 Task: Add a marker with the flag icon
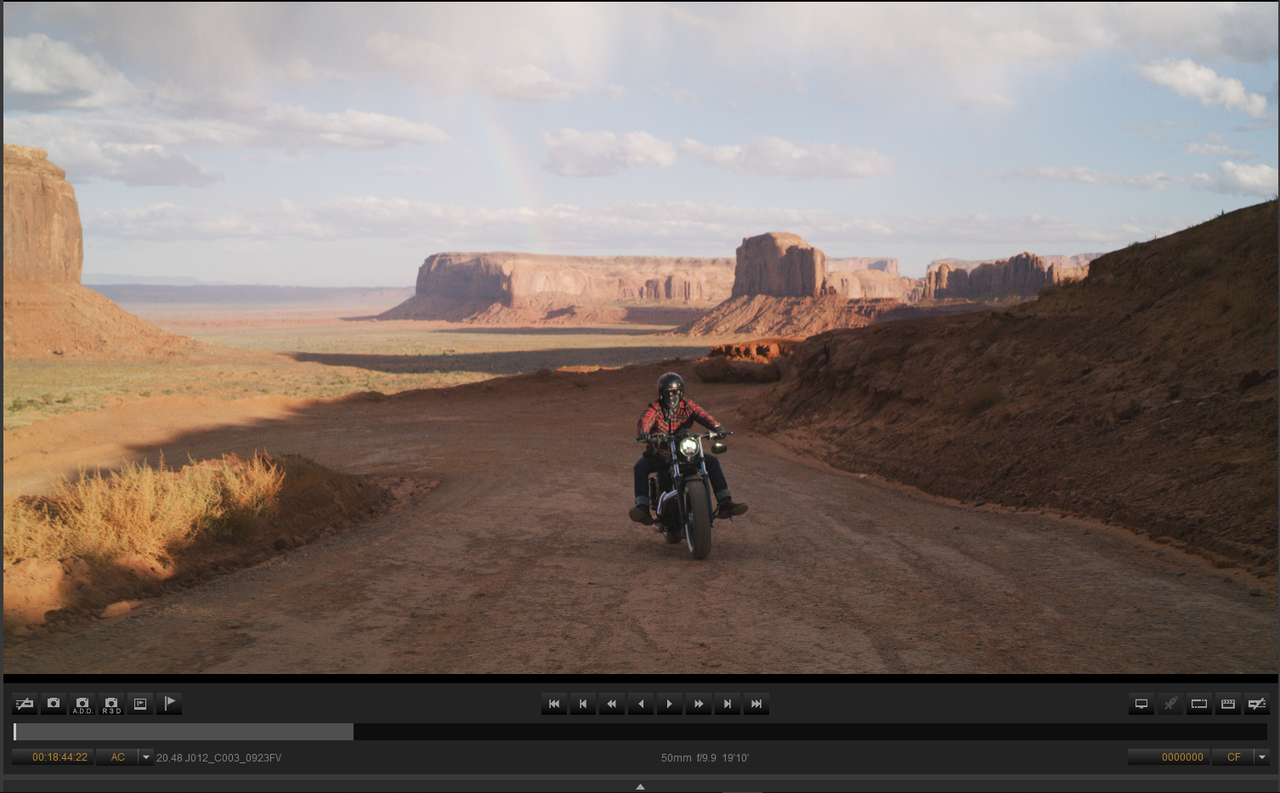(169, 704)
